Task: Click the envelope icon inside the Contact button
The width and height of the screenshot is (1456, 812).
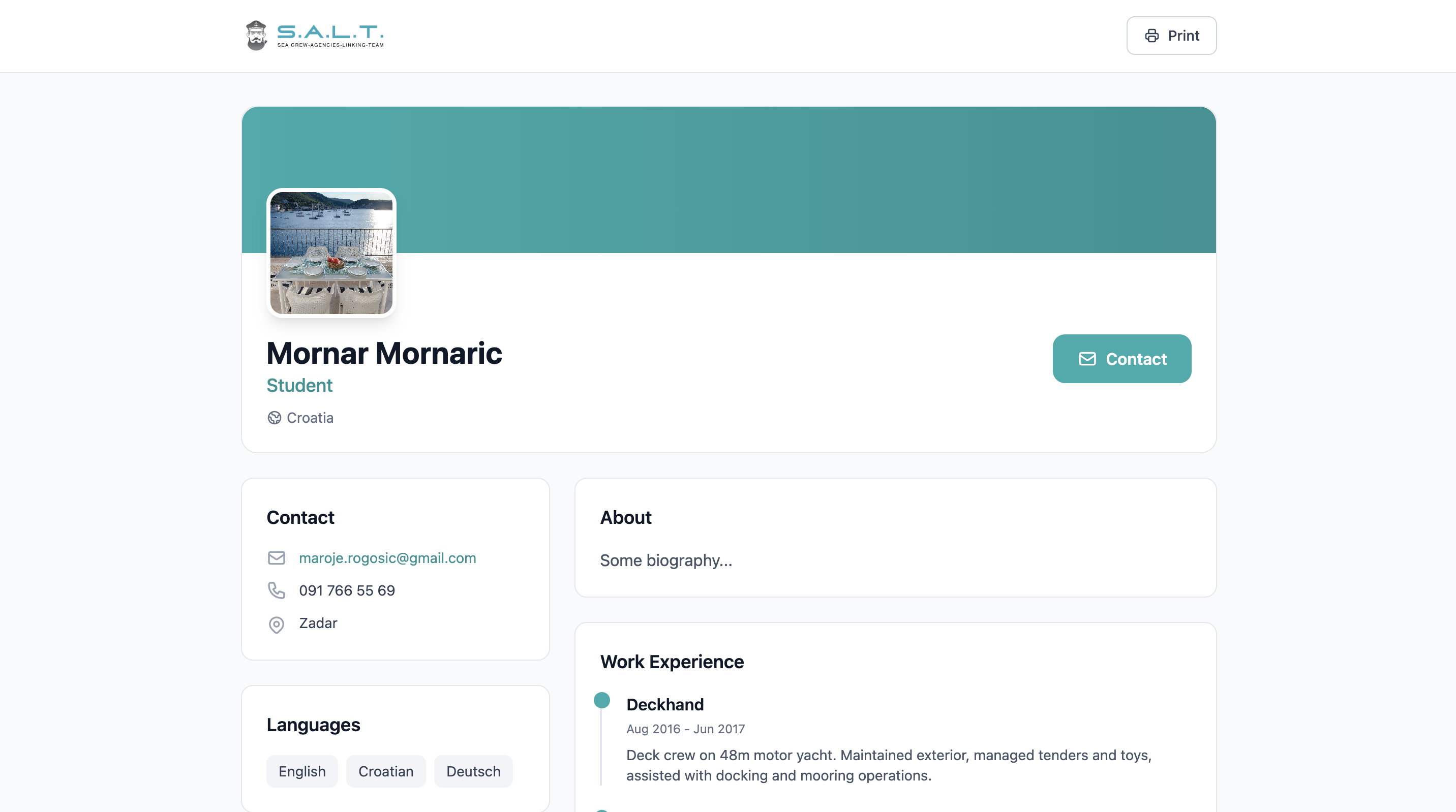Action: [1087, 359]
